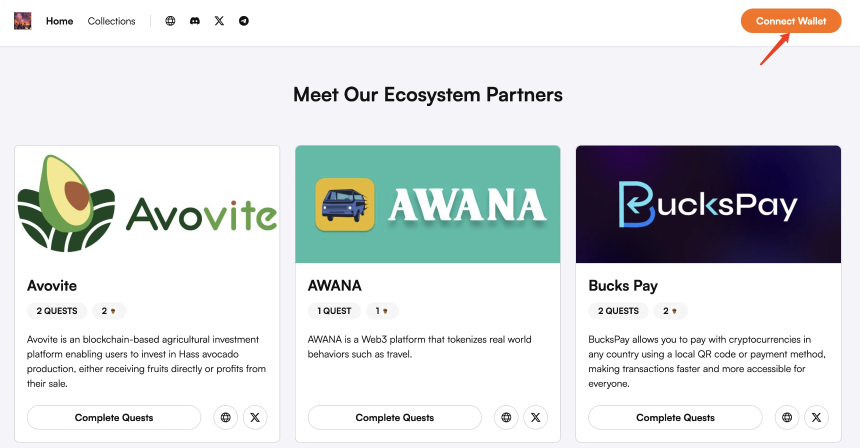860x448 pixels.
Task: Click the site logo avatar in the header
Action: 22,21
